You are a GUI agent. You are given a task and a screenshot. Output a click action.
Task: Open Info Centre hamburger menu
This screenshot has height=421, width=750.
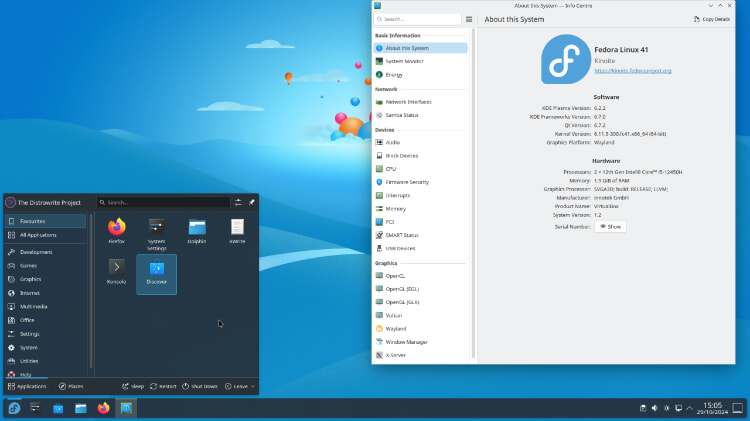(x=469, y=19)
